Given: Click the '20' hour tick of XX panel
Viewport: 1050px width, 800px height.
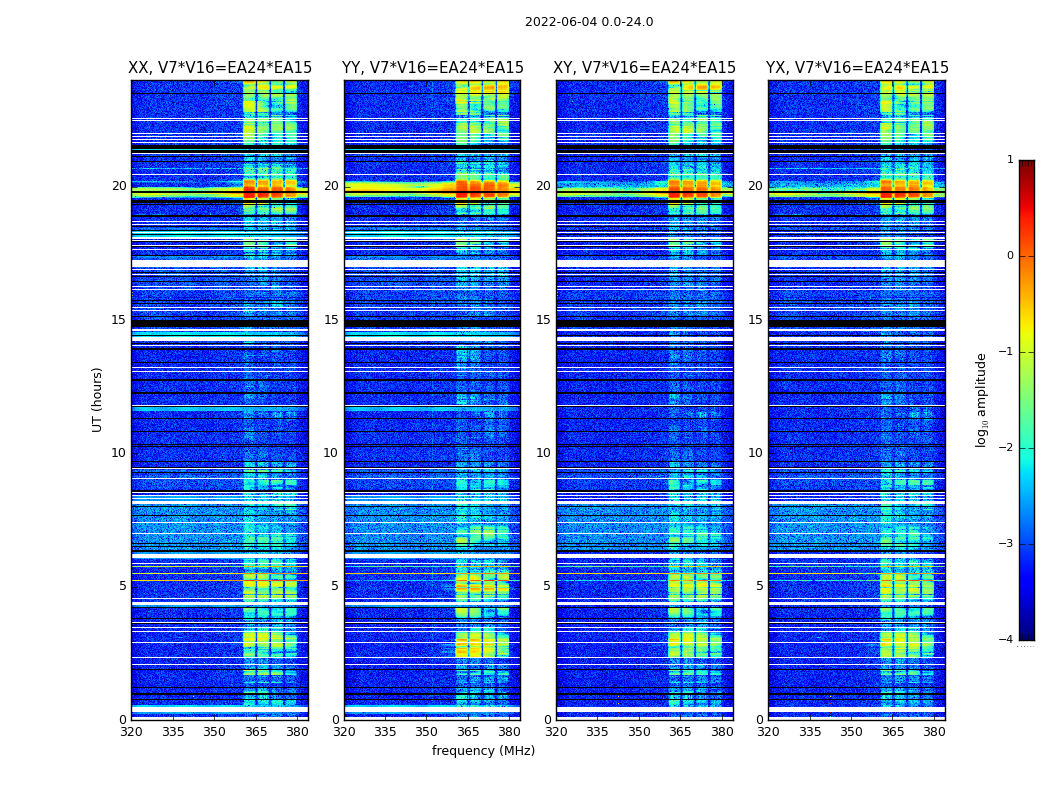Looking at the screenshot, I should coord(119,186).
